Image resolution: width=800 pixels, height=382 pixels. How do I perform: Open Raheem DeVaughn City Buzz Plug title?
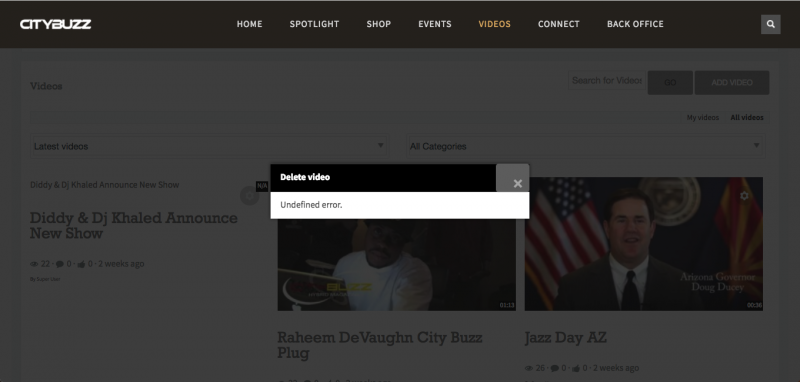click(380, 345)
